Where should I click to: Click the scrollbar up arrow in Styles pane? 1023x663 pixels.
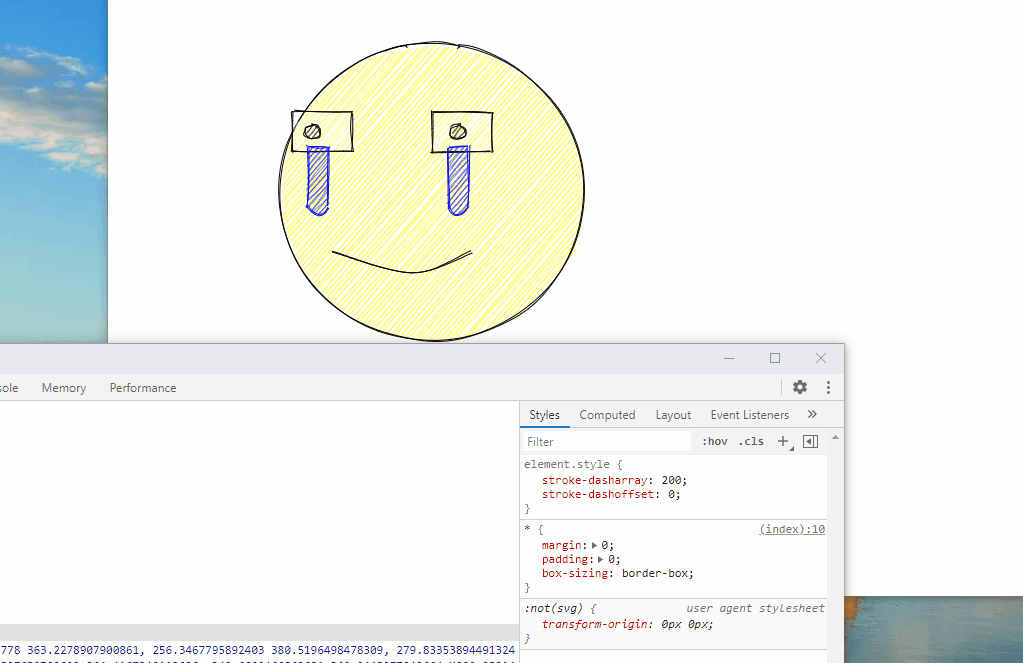point(835,436)
